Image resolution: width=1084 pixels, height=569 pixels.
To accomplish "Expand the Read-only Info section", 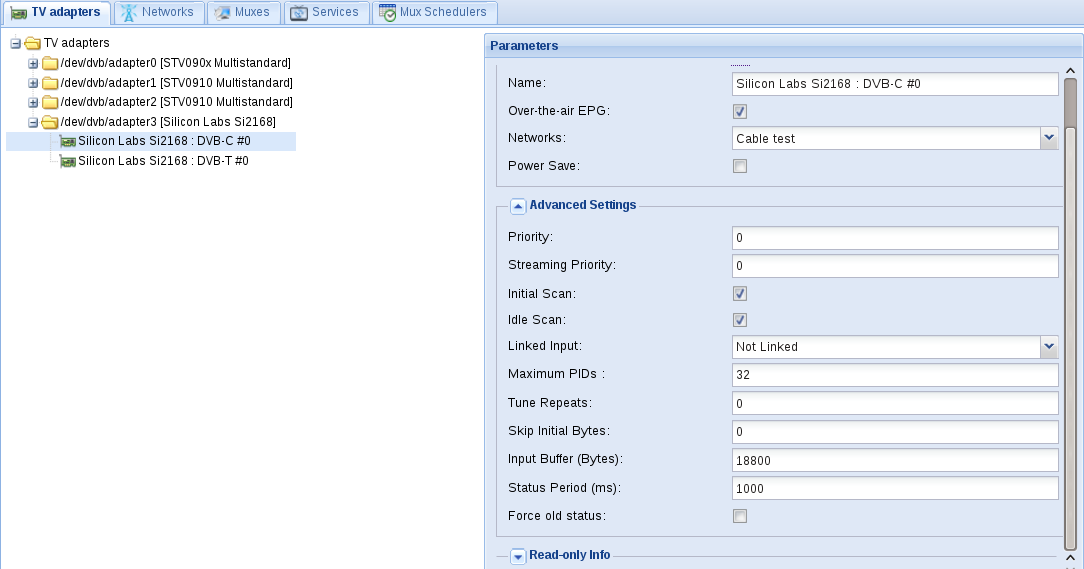I will (518, 556).
